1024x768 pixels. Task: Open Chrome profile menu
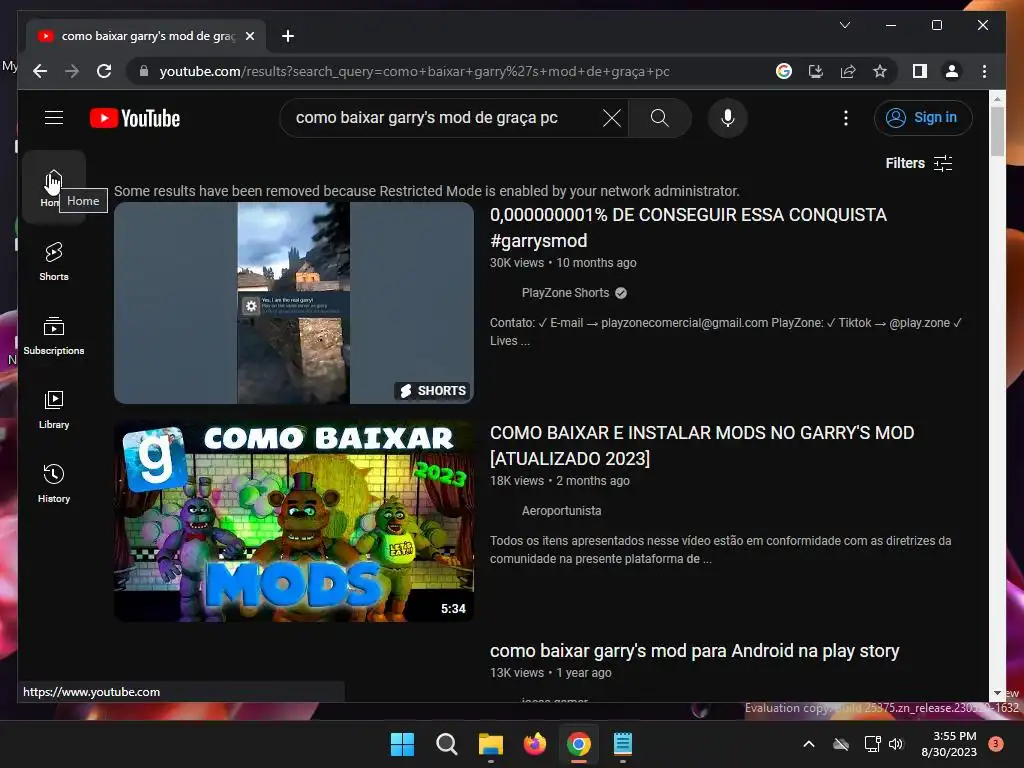[952, 71]
